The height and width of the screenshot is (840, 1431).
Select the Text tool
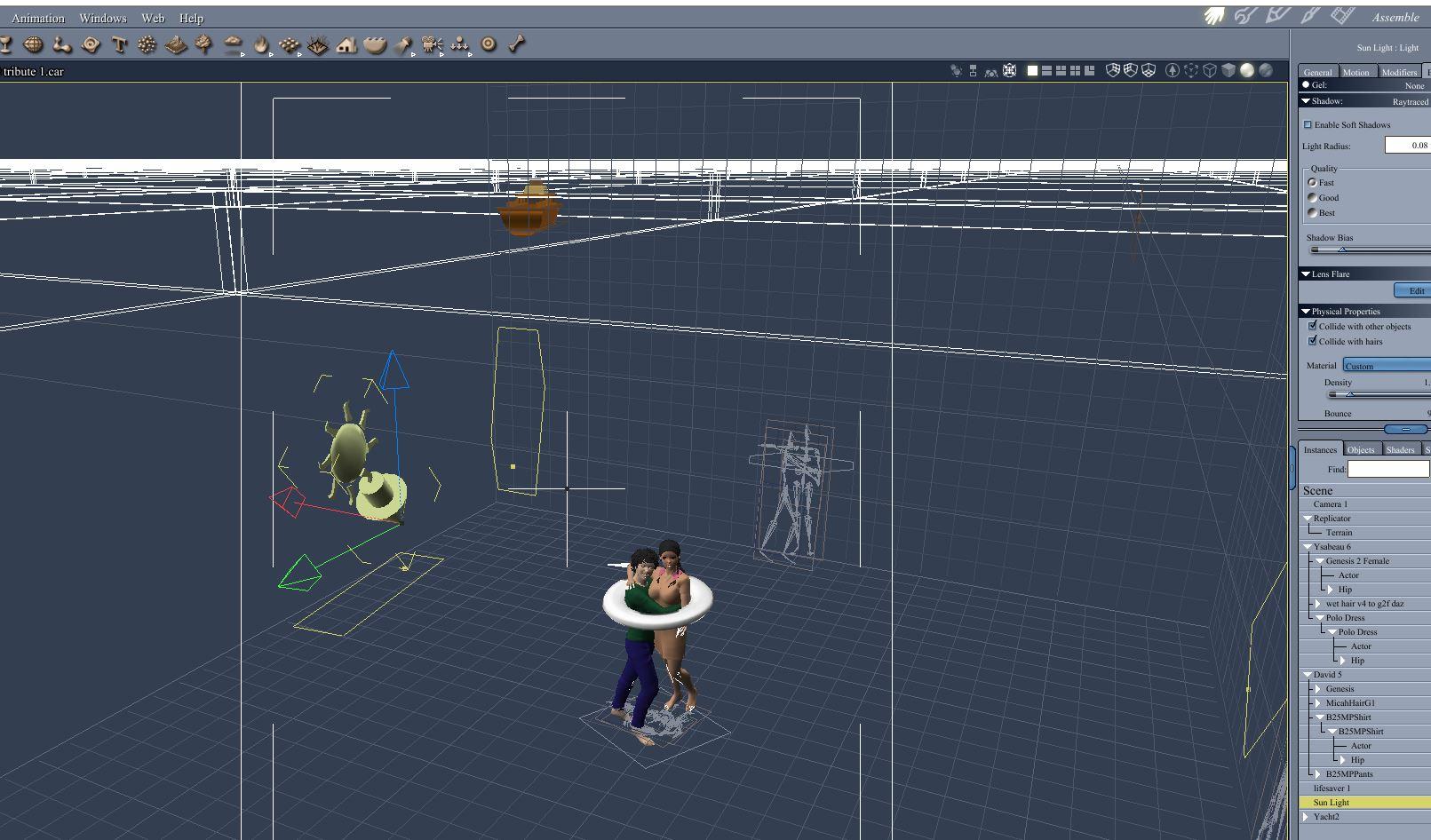coord(119,44)
